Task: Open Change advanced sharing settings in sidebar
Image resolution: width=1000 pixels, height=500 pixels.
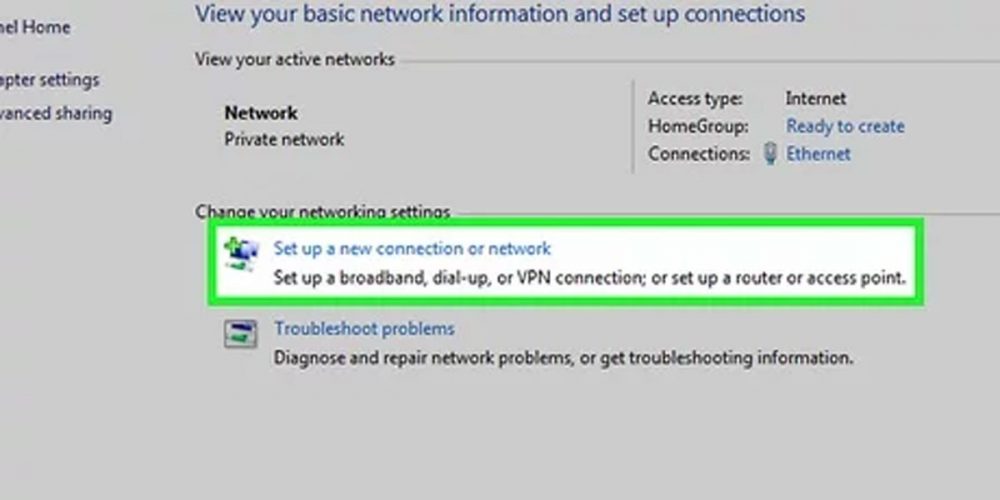Action: [x=55, y=113]
